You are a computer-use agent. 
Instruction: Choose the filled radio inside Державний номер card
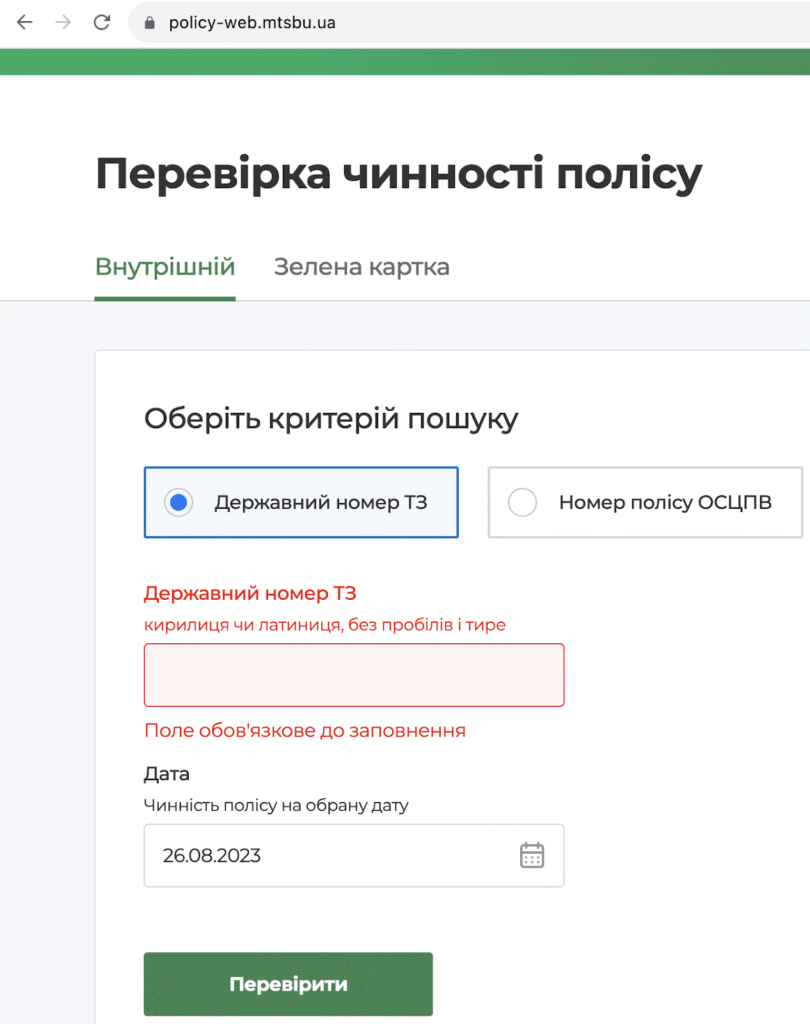178,503
